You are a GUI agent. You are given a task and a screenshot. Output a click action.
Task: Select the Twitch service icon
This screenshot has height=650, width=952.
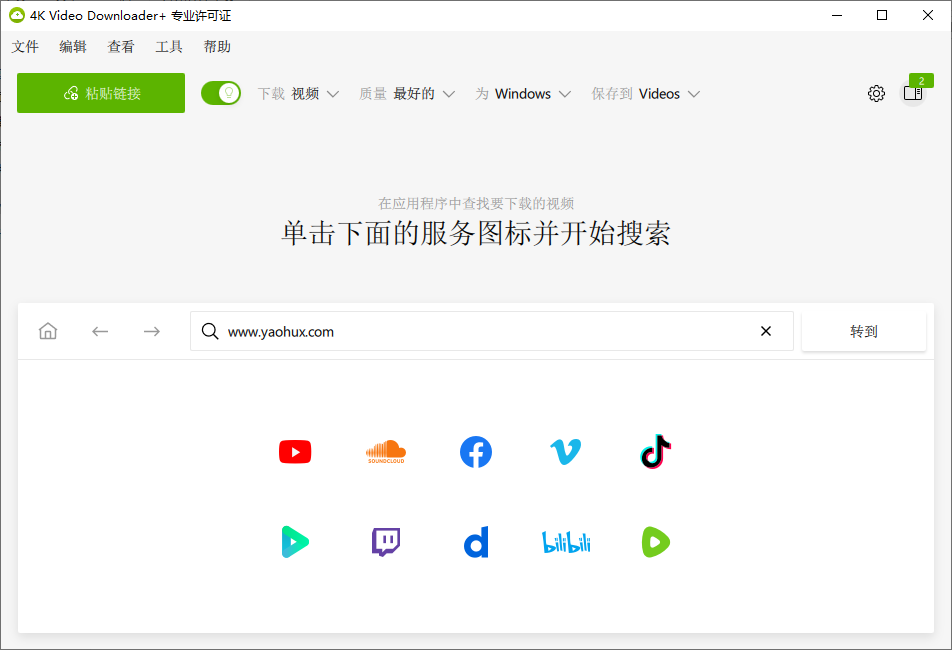(x=385, y=542)
